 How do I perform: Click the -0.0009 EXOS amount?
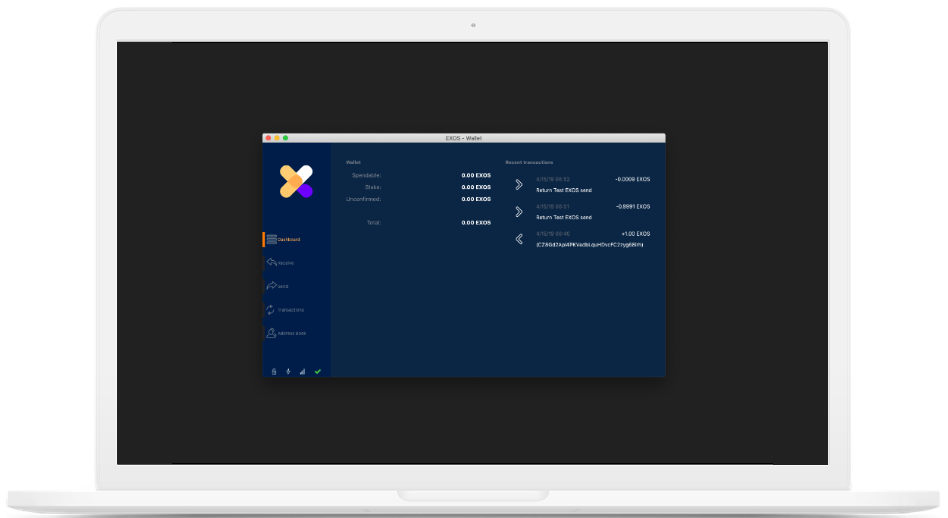click(x=632, y=180)
